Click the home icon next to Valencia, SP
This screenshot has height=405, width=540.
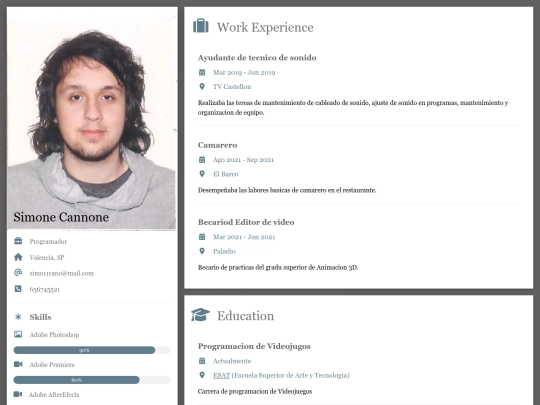tap(18, 257)
